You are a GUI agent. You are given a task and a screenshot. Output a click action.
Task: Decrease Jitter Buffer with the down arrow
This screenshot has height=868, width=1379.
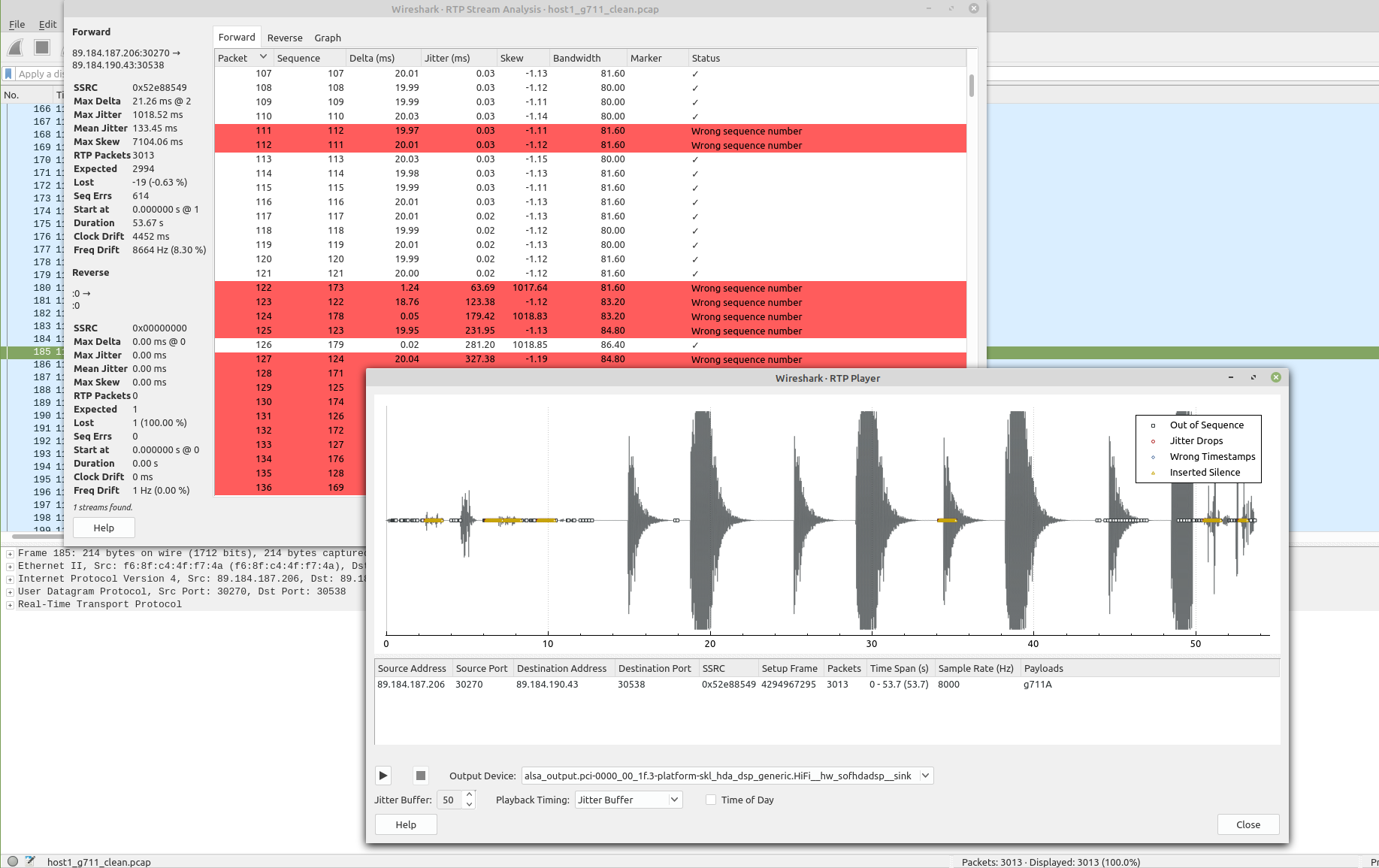[x=470, y=804]
